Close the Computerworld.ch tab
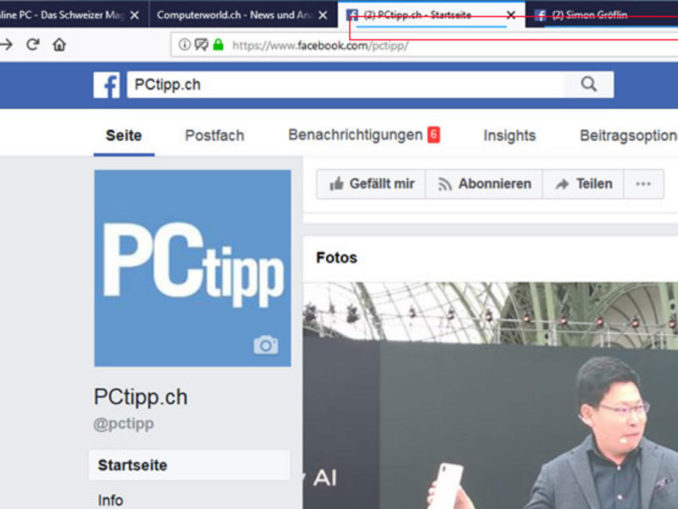The height and width of the screenshot is (509, 678). (x=323, y=15)
